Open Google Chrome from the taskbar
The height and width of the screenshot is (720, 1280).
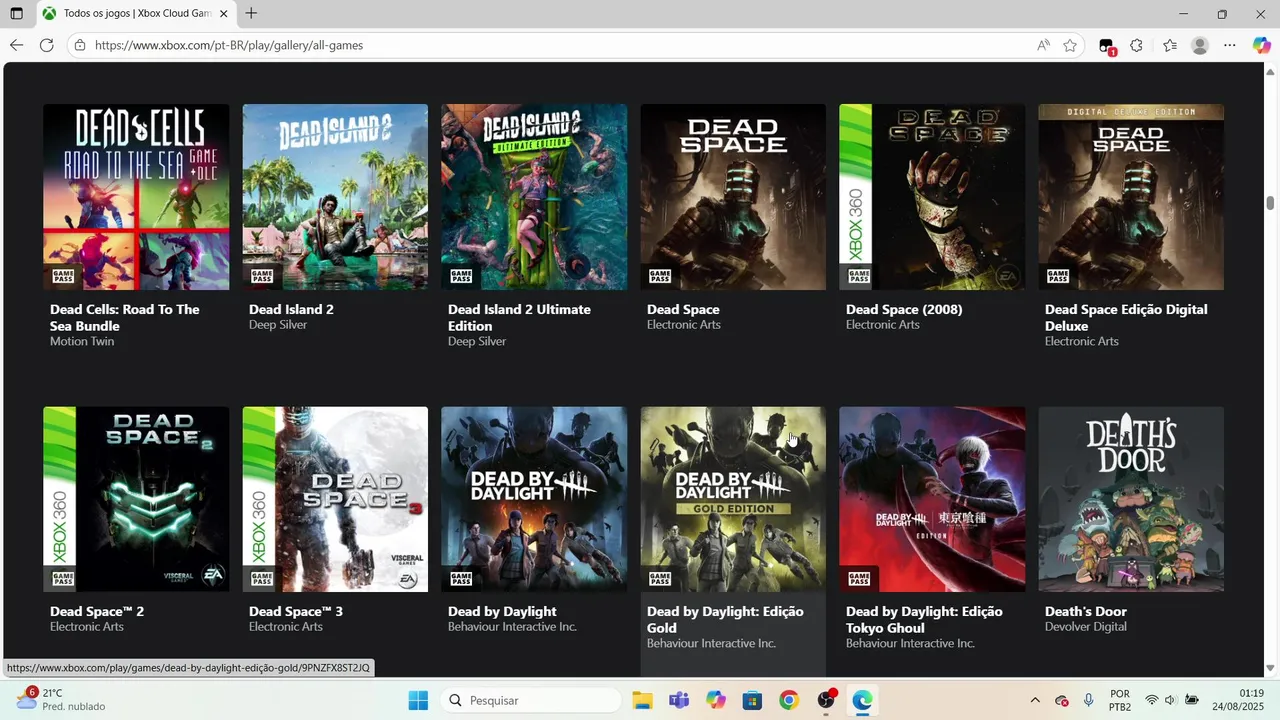pyautogui.click(x=789, y=700)
